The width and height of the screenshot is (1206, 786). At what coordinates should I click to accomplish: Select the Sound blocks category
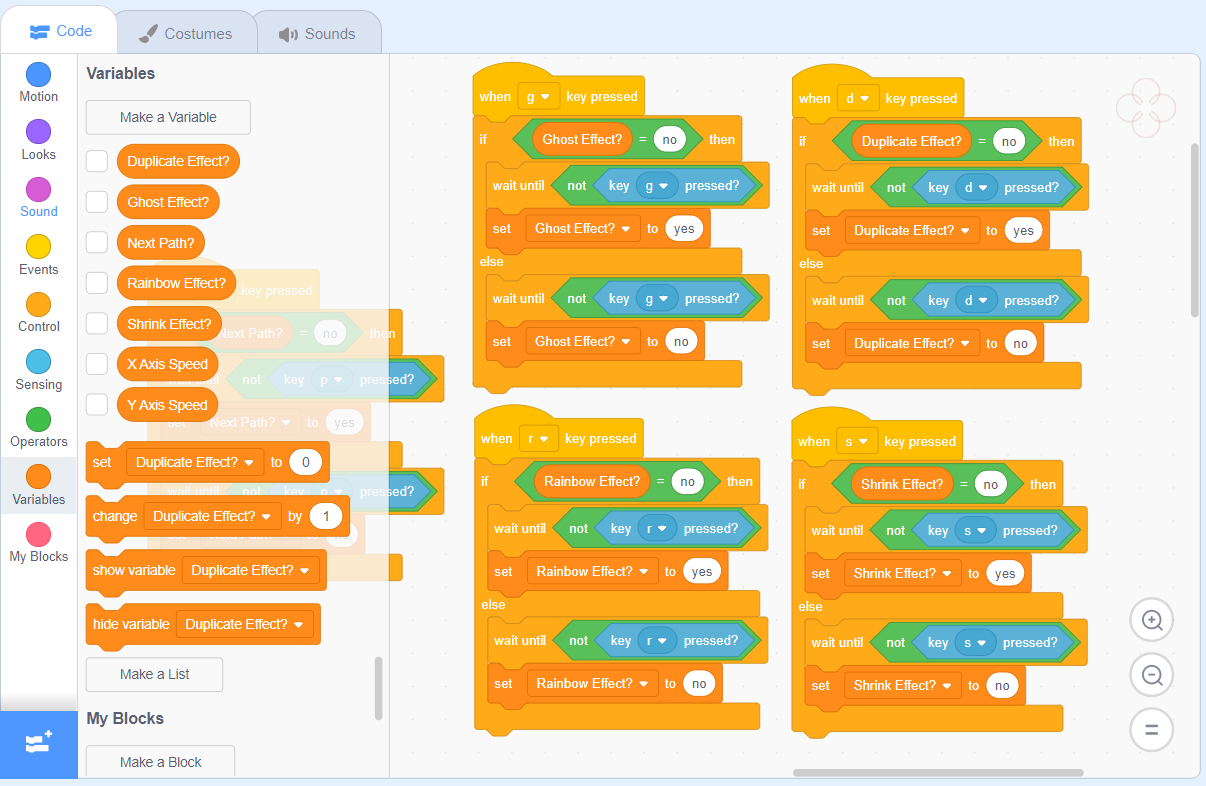(38, 196)
